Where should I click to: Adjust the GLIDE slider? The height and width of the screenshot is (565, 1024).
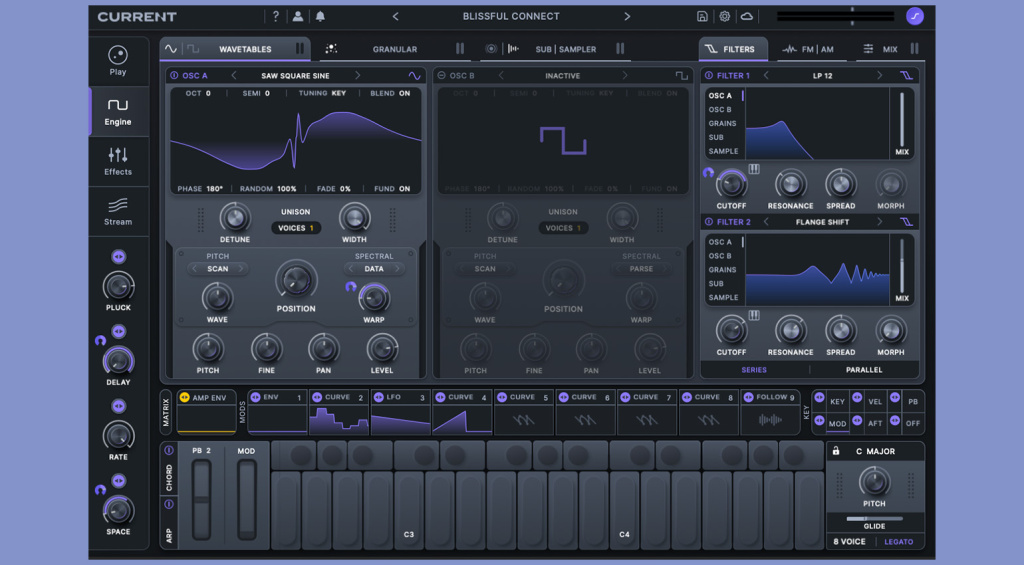[x=874, y=519]
